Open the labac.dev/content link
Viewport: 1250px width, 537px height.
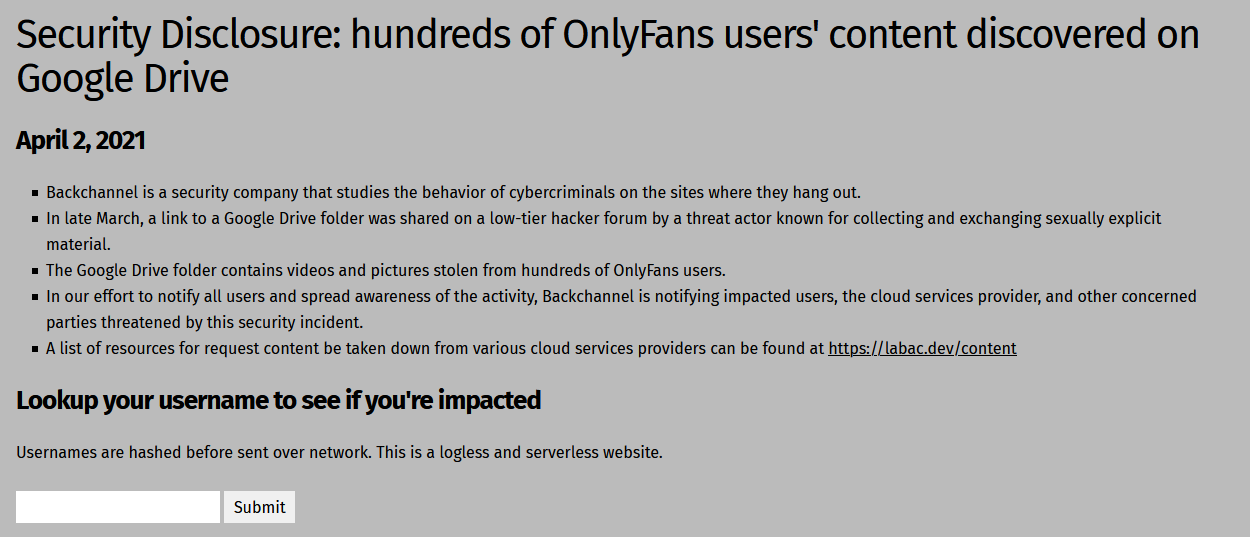922,349
